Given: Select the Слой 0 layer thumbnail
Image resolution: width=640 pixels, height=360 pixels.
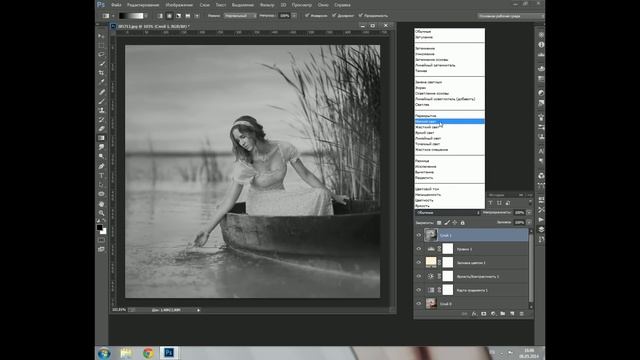Looking at the screenshot, I should pos(431,304).
